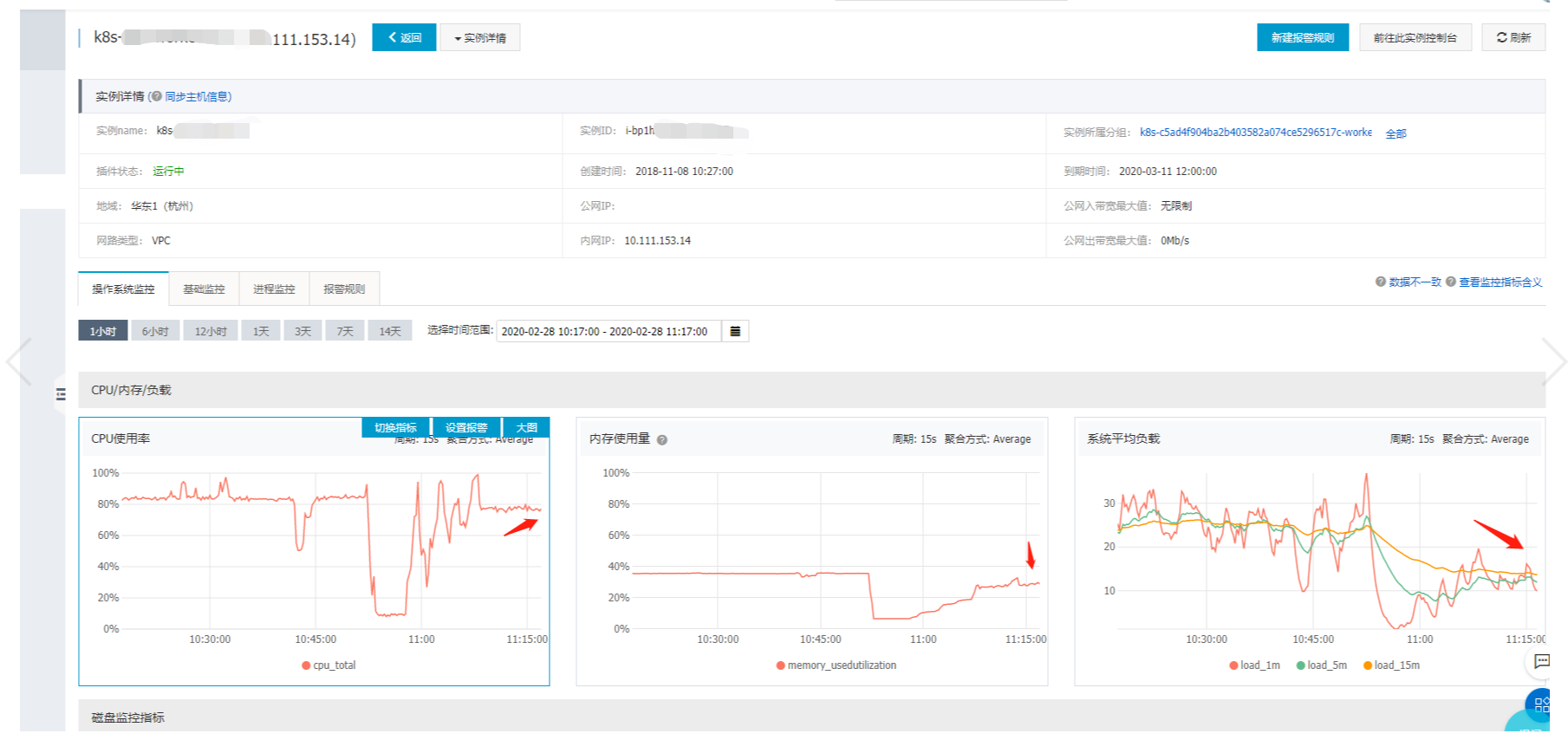Select the 12小时 time range

pos(211,331)
